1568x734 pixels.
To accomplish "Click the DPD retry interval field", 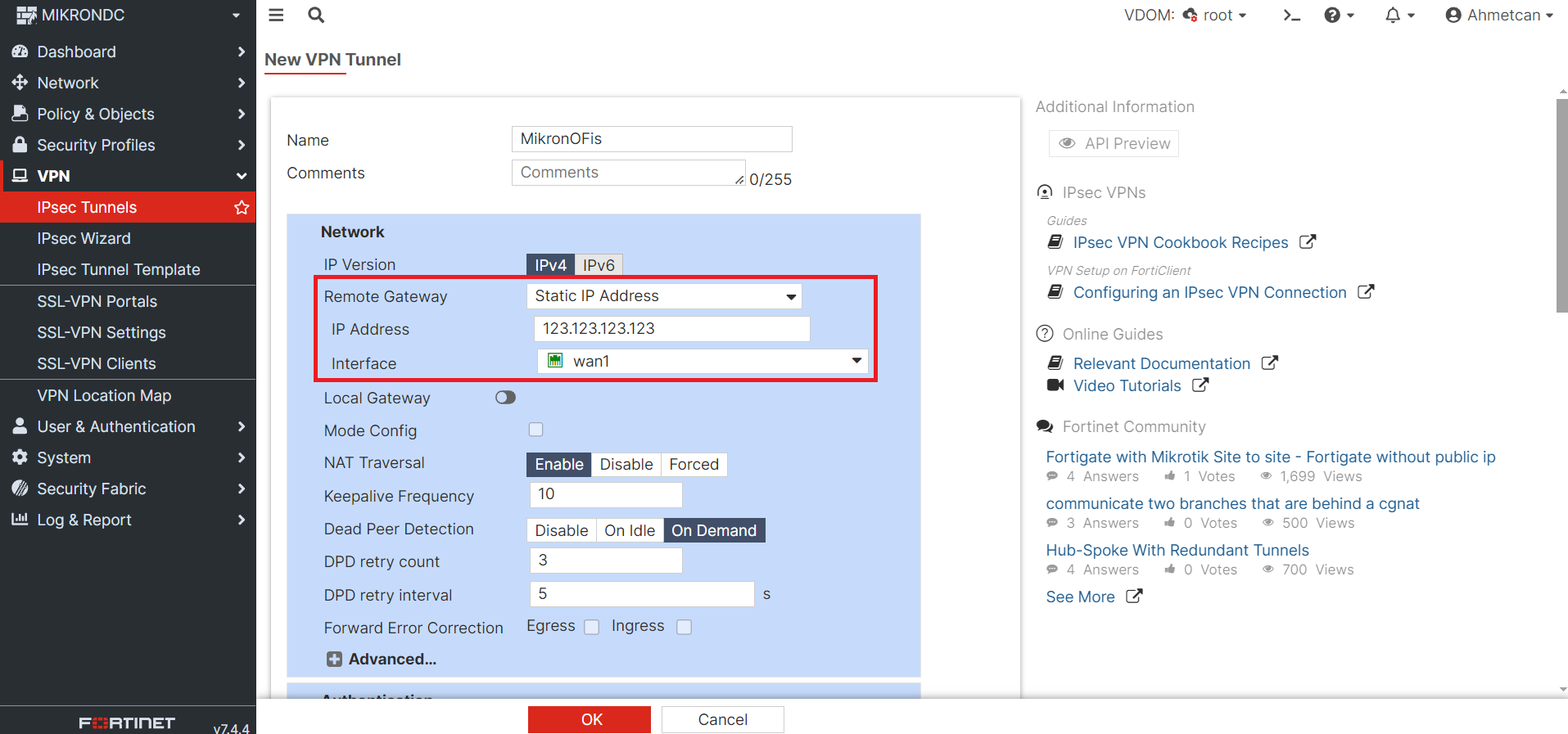I will (642, 594).
